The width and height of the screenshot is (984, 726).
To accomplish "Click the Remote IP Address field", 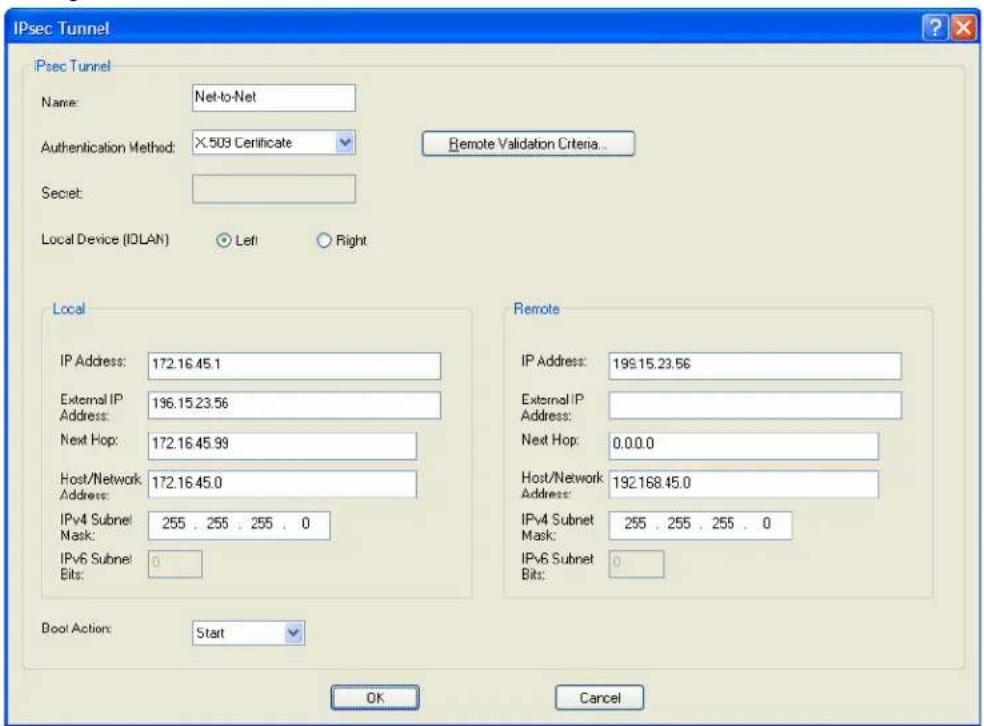I will pos(755,366).
